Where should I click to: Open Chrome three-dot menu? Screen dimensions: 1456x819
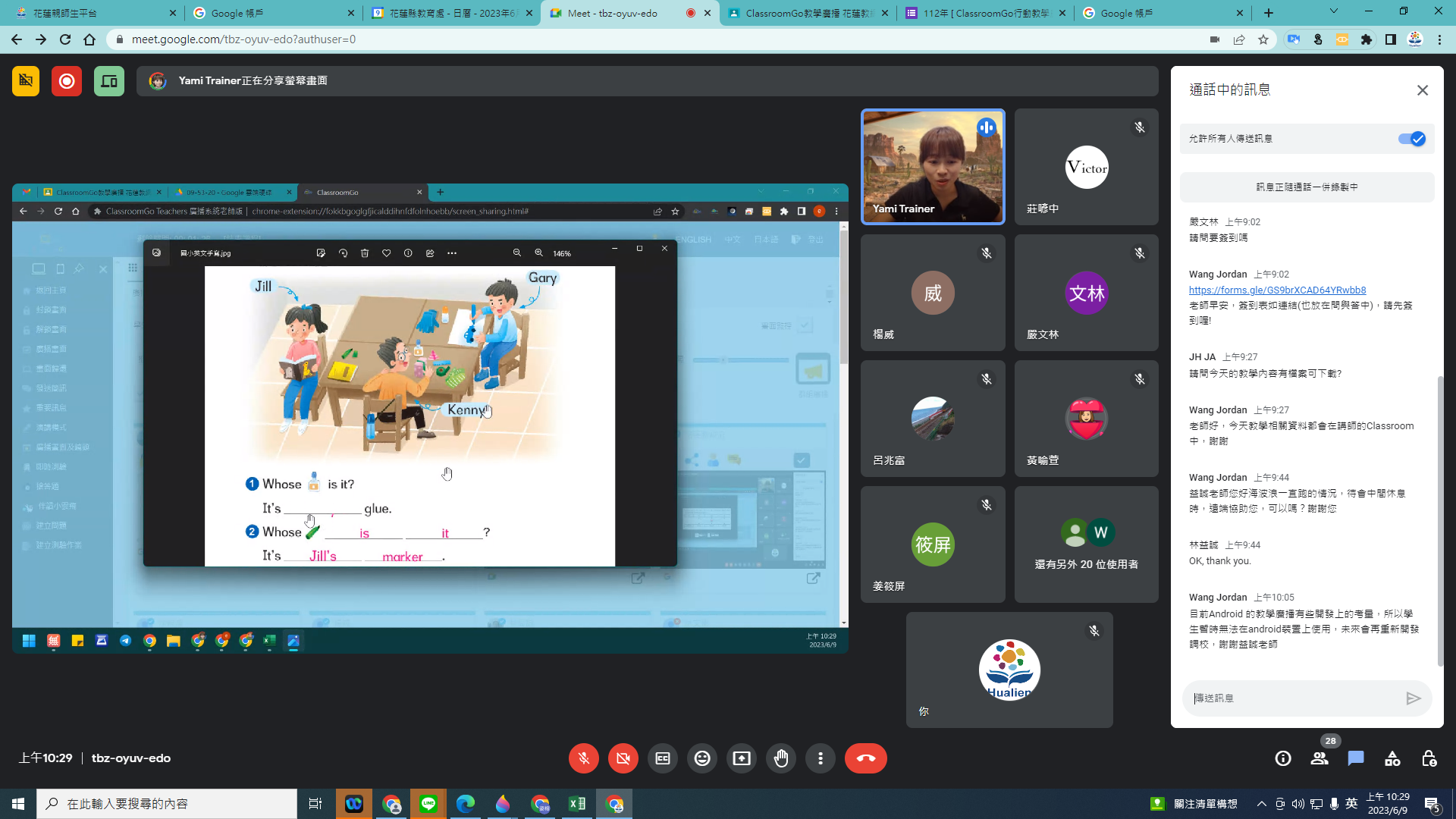click(1439, 39)
